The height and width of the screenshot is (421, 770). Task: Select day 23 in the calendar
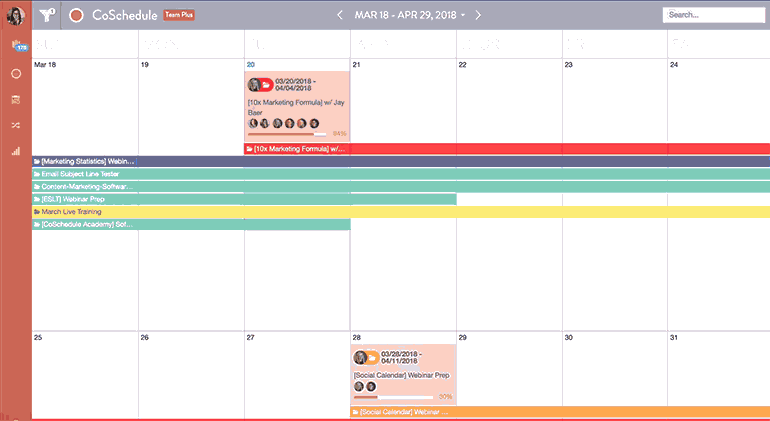click(569, 64)
